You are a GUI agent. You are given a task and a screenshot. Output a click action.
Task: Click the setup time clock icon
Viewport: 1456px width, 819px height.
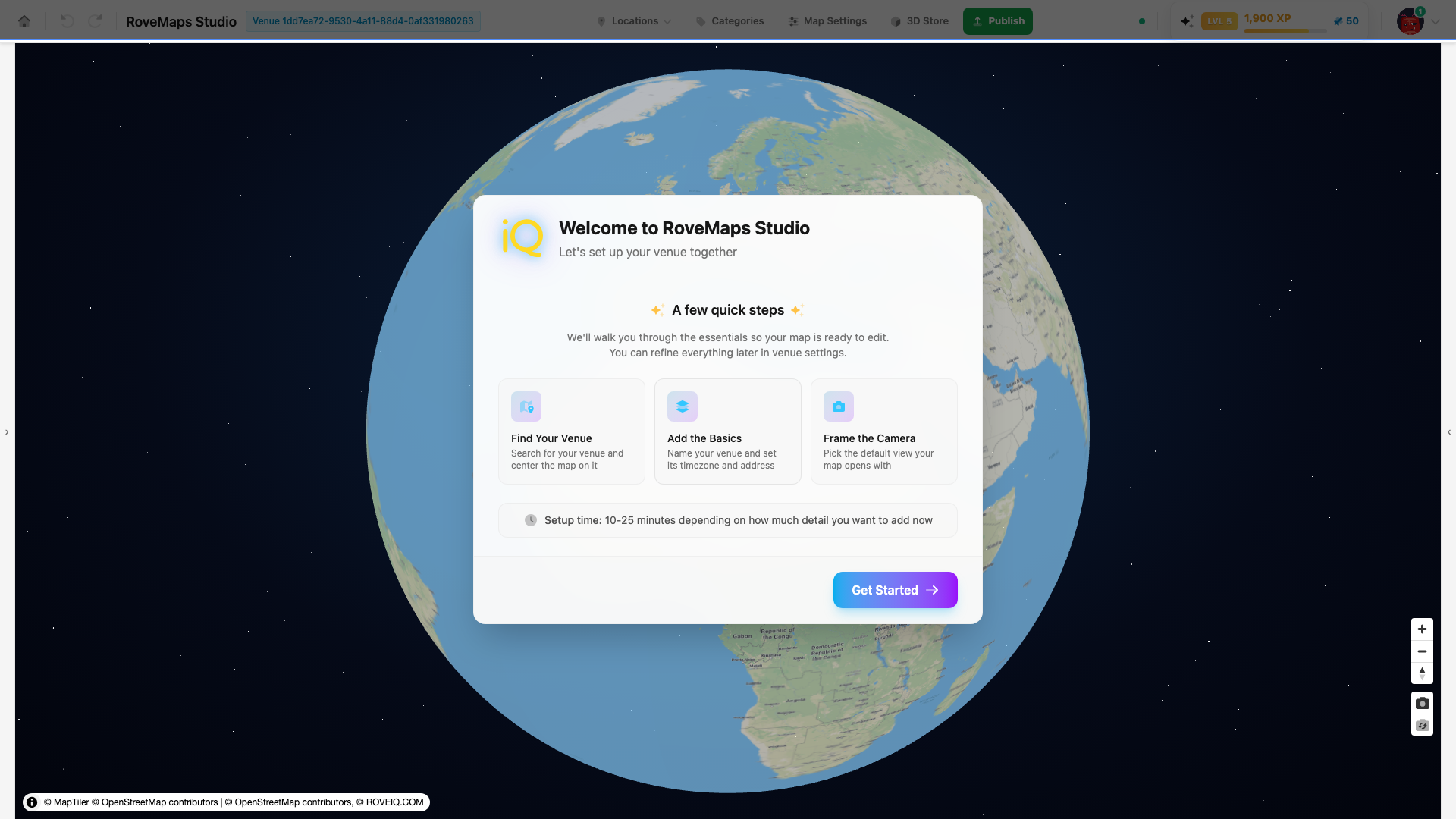(x=531, y=520)
